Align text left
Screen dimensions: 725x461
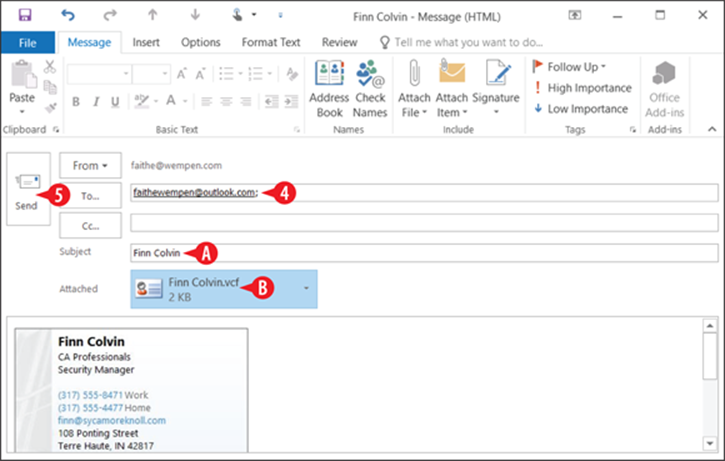(x=206, y=101)
